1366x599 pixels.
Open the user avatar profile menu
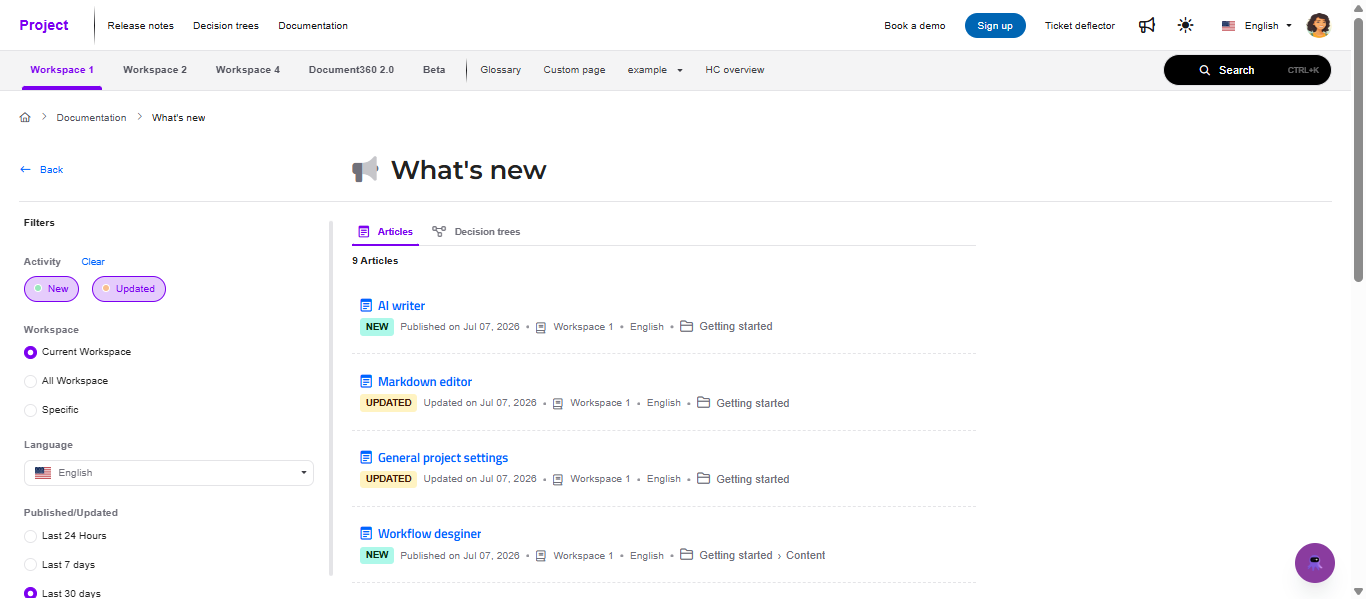point(1319,25)
